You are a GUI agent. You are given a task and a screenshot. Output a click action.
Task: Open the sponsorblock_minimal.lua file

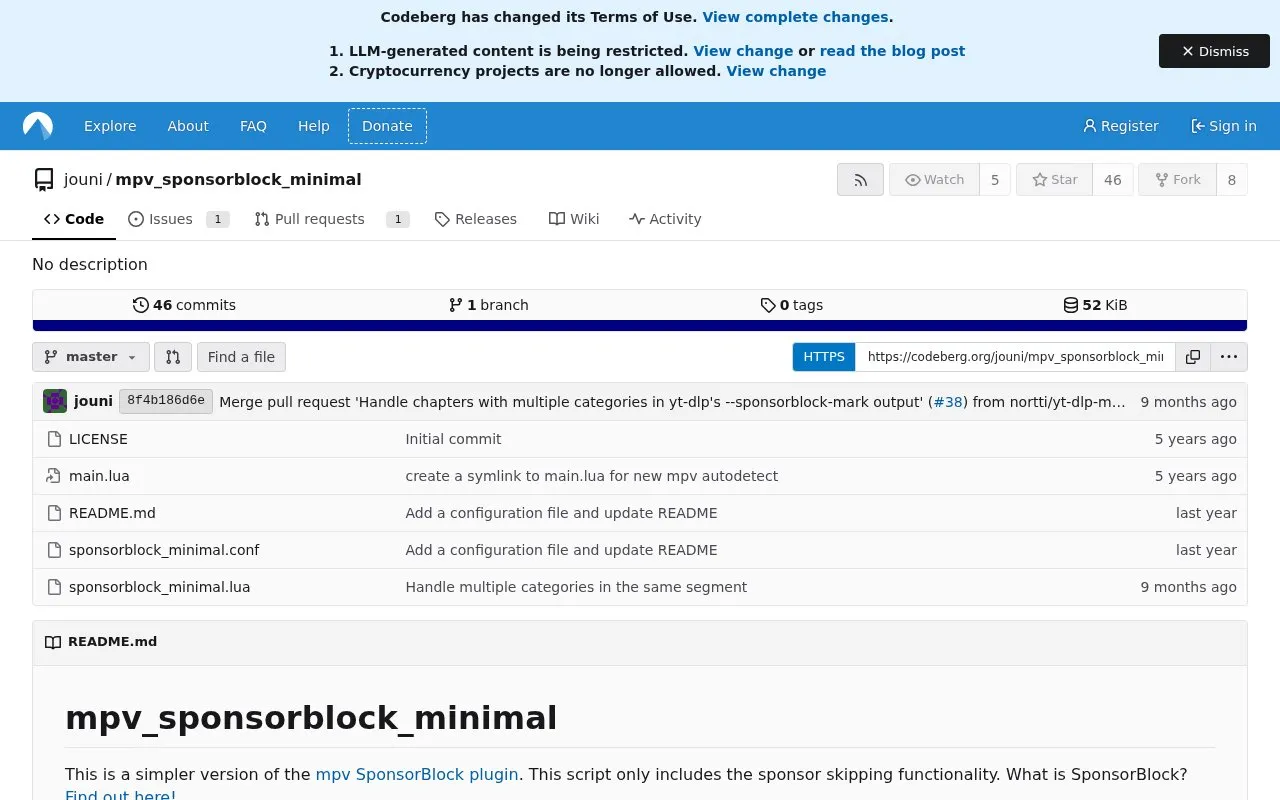point(159,587)
